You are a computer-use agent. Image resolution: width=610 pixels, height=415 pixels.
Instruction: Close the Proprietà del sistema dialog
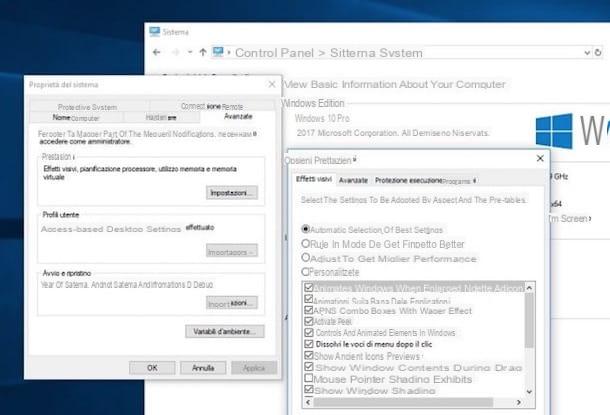272,84
